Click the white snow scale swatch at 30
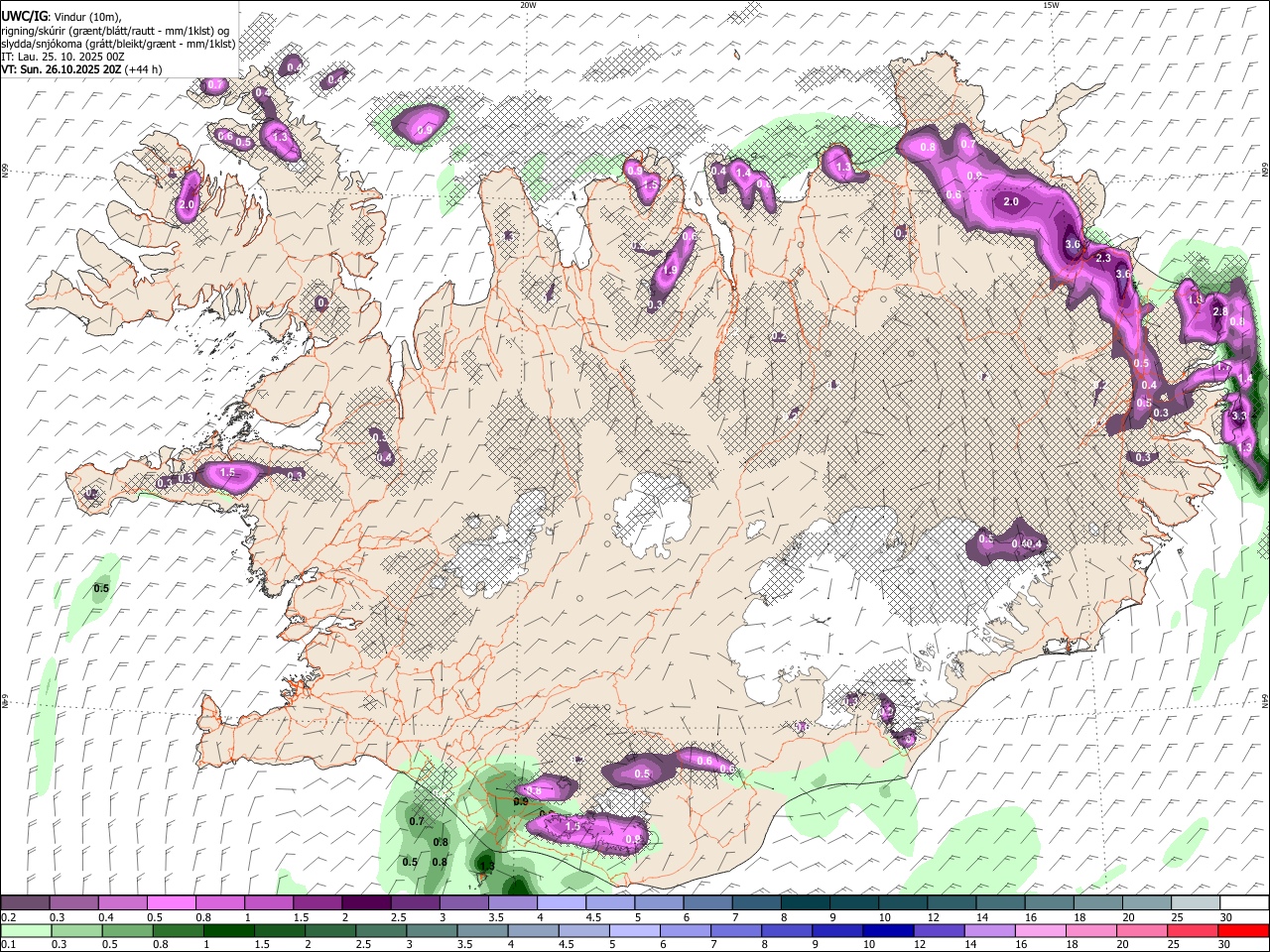The width and height of the screenshot is (1270, 952). coord(1245,902)
